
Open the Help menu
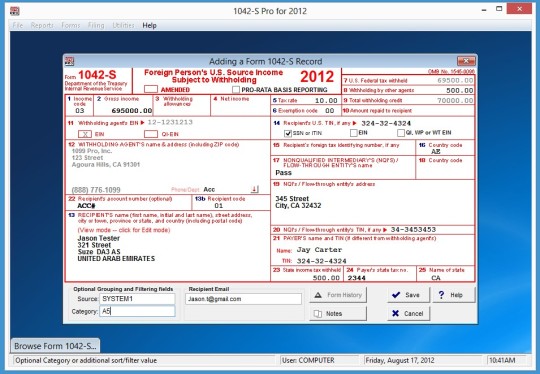pyautogui.click(x=149, y=25)
